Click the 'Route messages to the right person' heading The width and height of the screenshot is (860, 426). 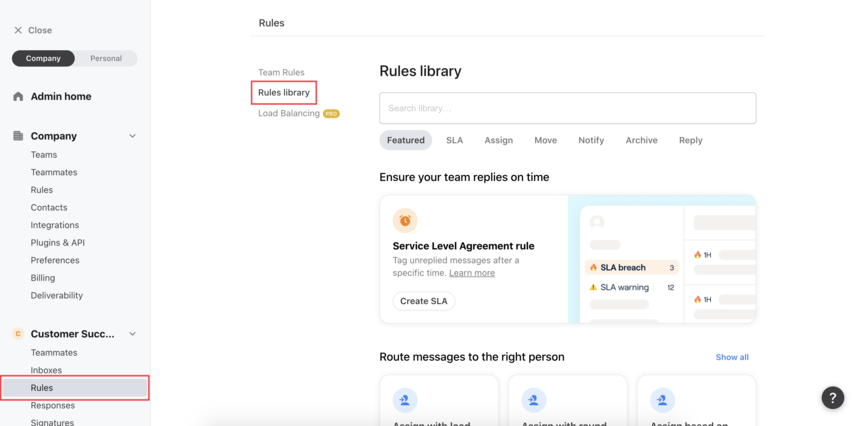click(472, 357)
